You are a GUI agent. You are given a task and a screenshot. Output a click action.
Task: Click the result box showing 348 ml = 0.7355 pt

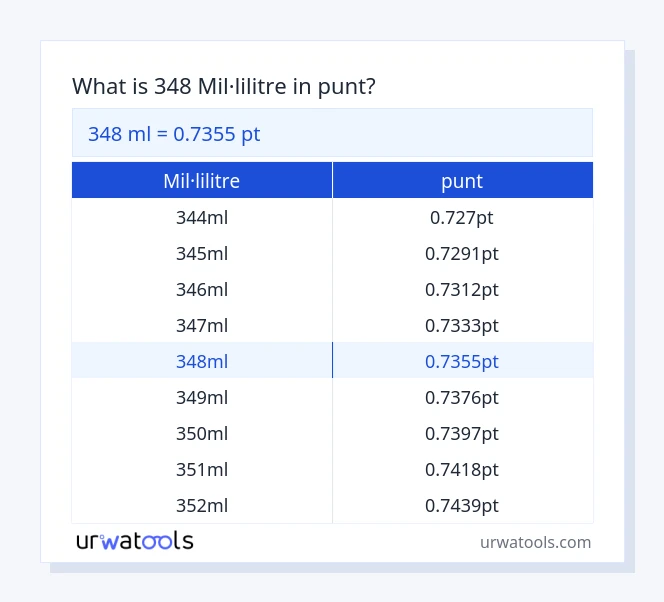tap(332, 133)
